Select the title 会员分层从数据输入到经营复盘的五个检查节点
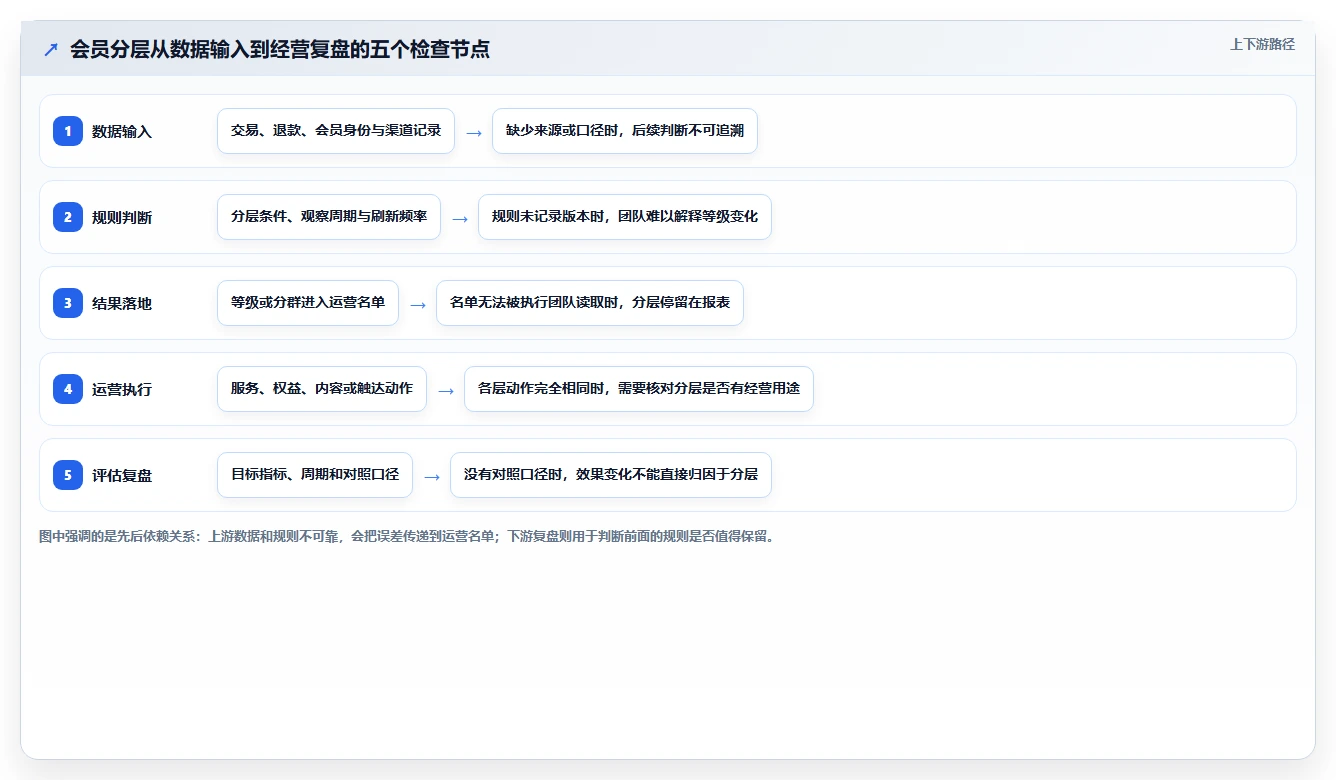 tap(280, 49)
